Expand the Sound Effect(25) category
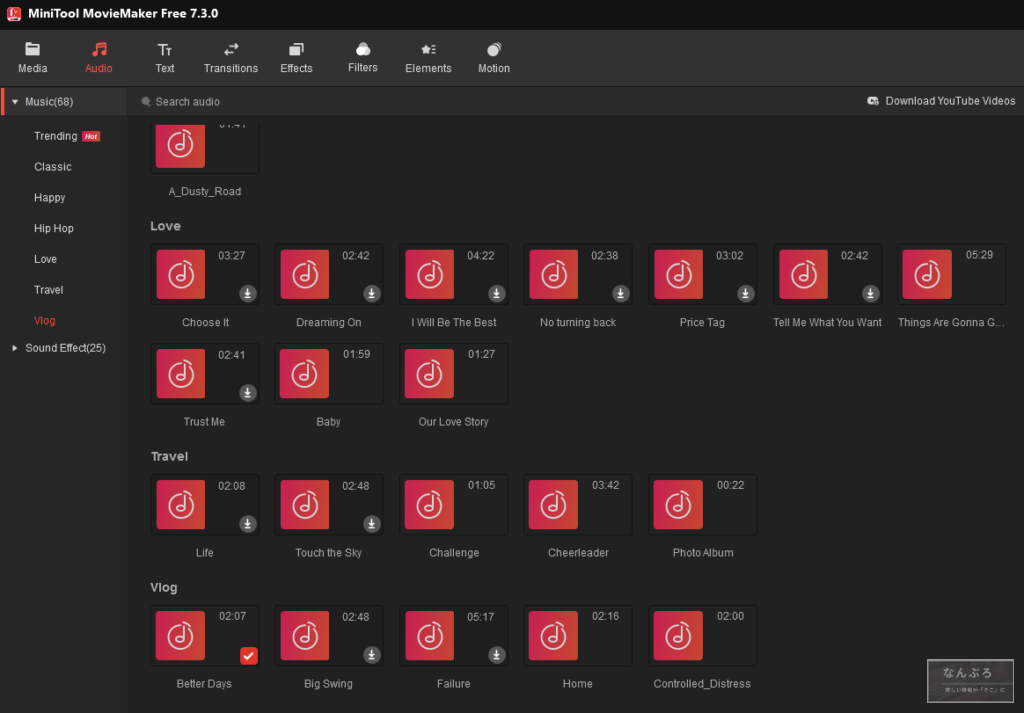 [15, 348]
